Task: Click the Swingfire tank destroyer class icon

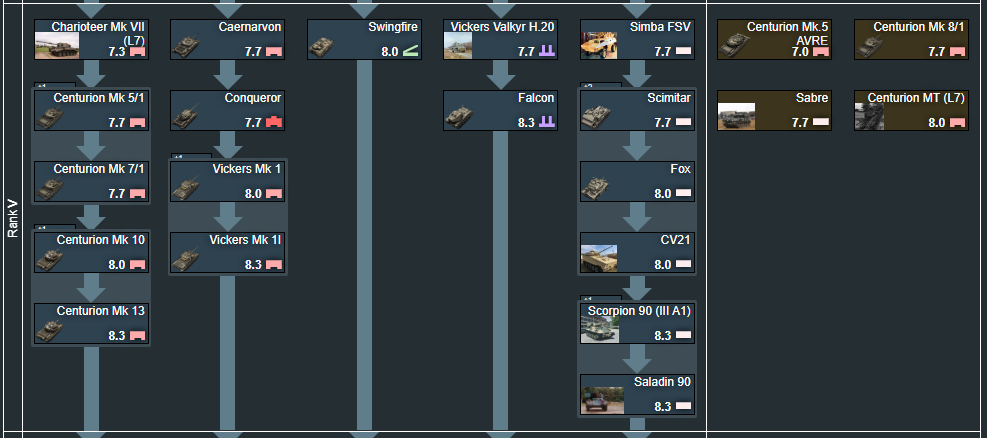Action: [410, 51]
